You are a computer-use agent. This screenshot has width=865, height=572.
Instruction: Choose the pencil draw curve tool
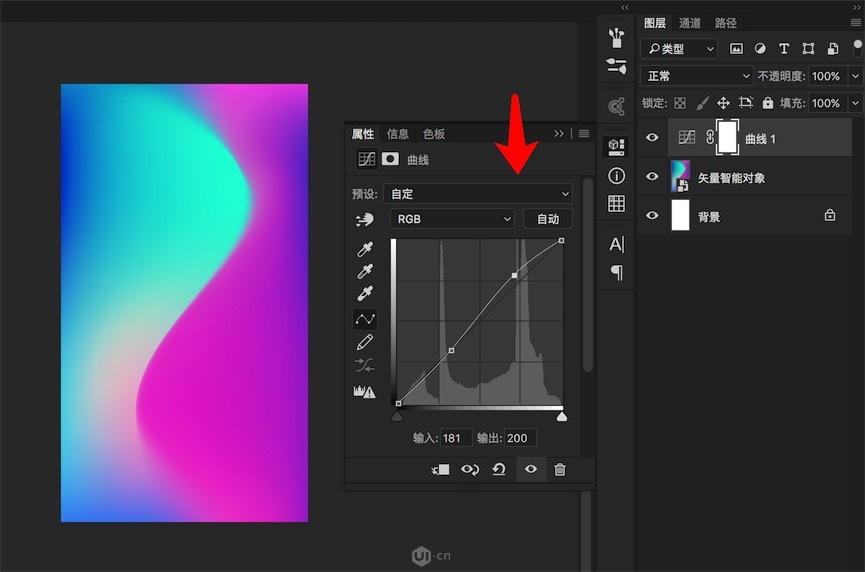pyautogui.click(x=365, y=342)
